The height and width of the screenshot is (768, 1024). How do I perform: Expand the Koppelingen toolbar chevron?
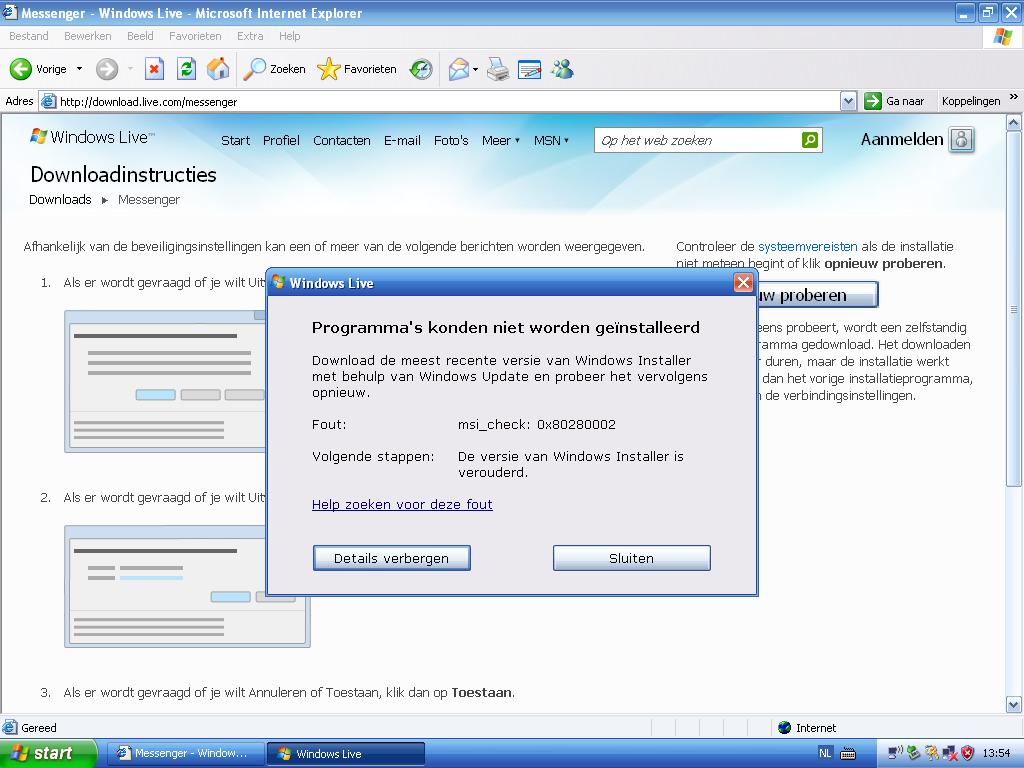(x=1014, y=97)
